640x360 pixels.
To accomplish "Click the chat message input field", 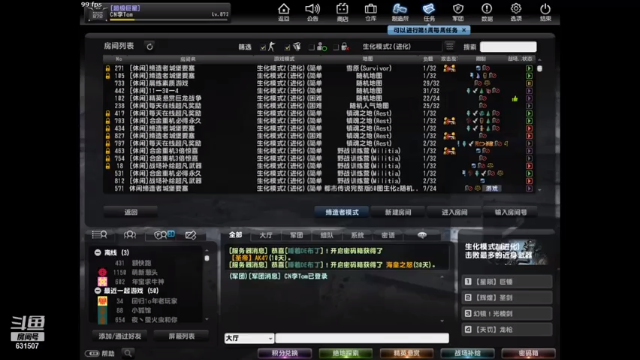I will [x=362, y=338].
